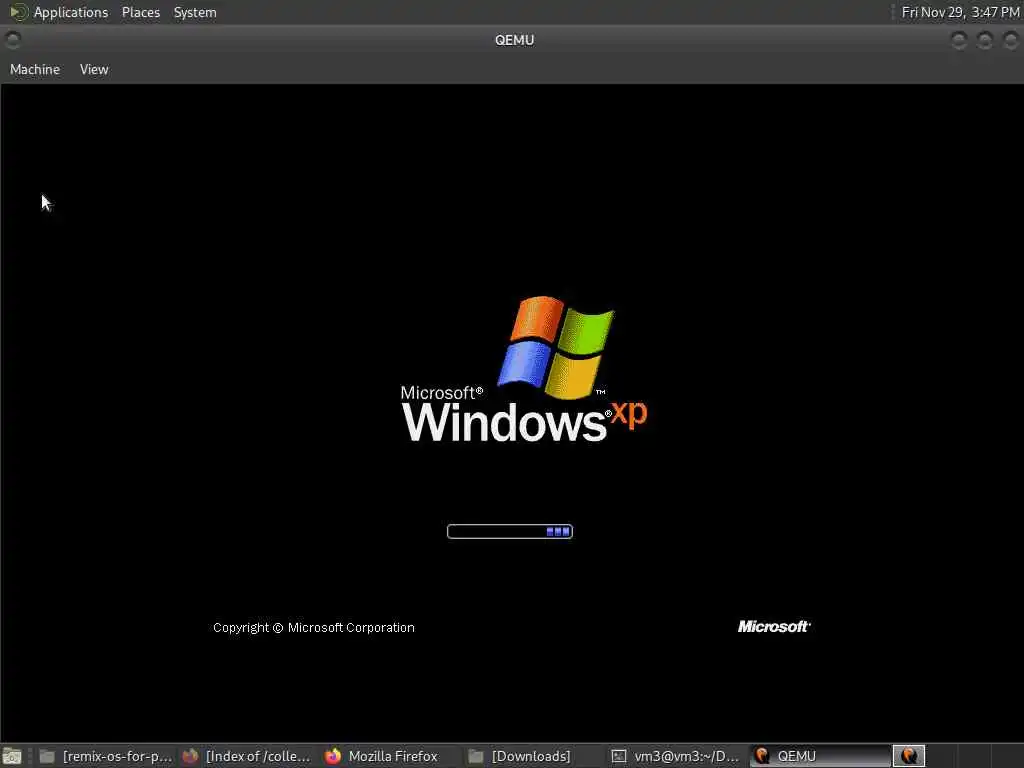Screen dimensions: 1024x768
Task: Open the View menu in QEMU
Action: click(94, 69)
